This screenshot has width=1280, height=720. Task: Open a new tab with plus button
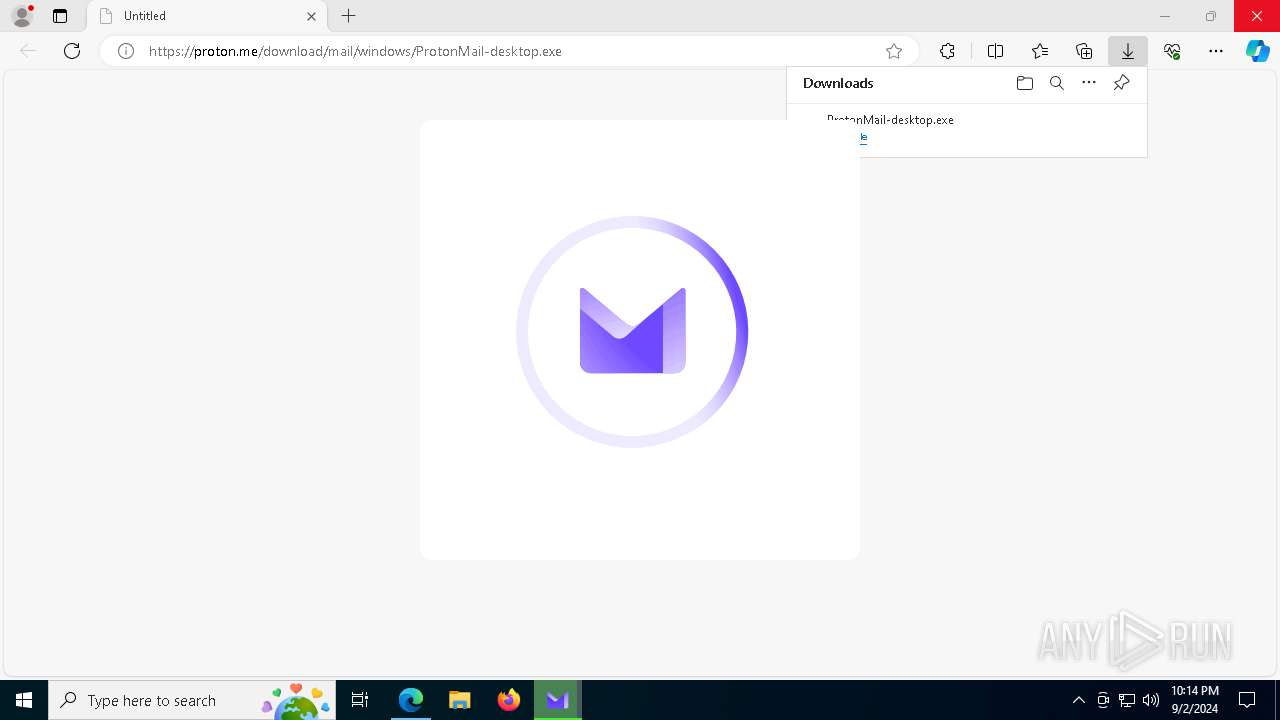[348, 16]
